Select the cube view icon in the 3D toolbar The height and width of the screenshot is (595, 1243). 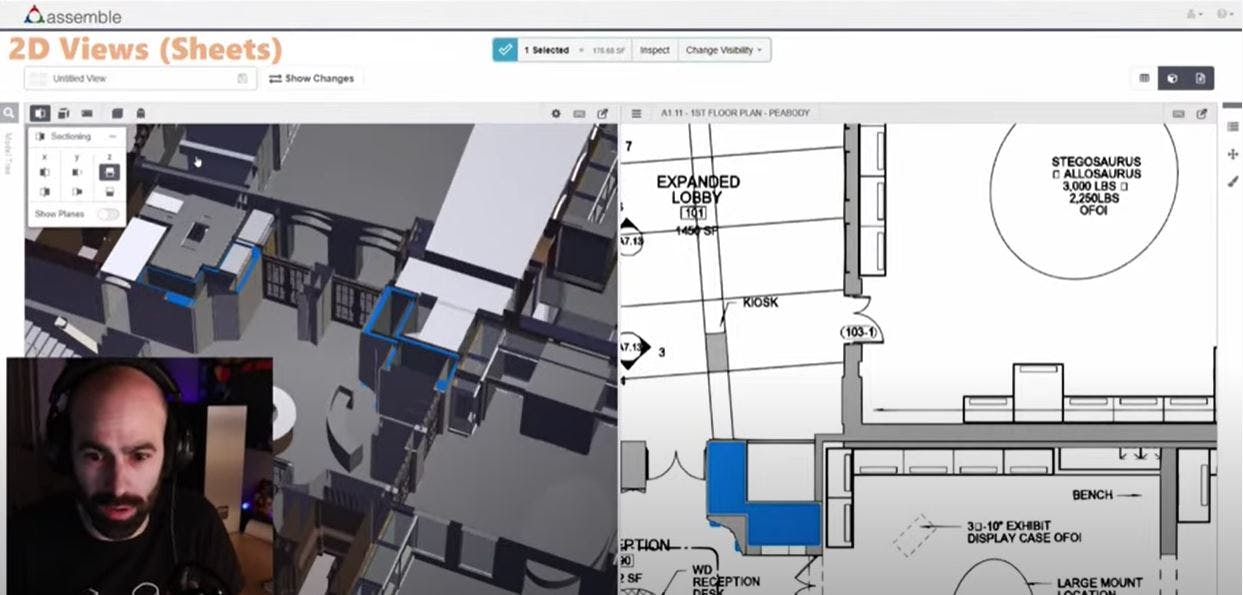tap(117, 113)
